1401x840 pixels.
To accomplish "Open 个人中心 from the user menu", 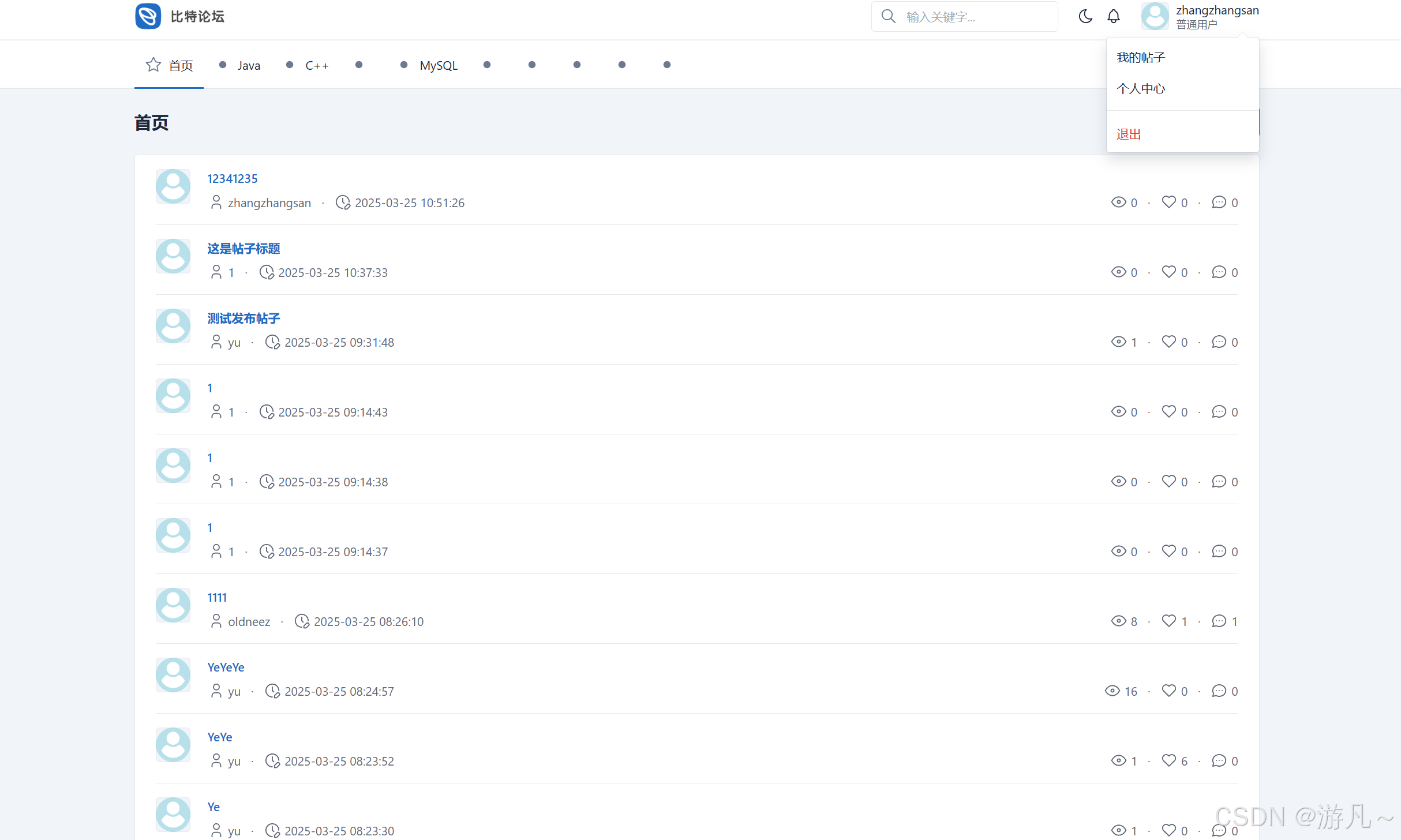I will pos(1141,89).
